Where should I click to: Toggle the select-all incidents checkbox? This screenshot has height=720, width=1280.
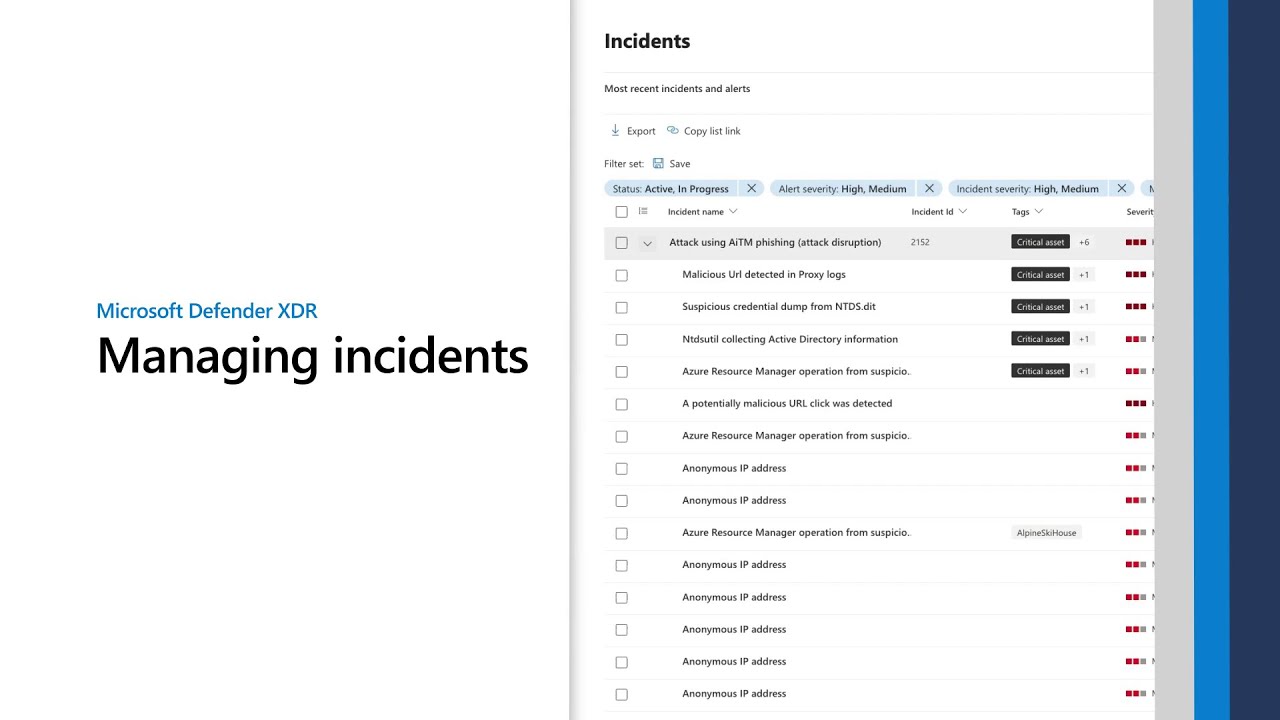(622, 212)
